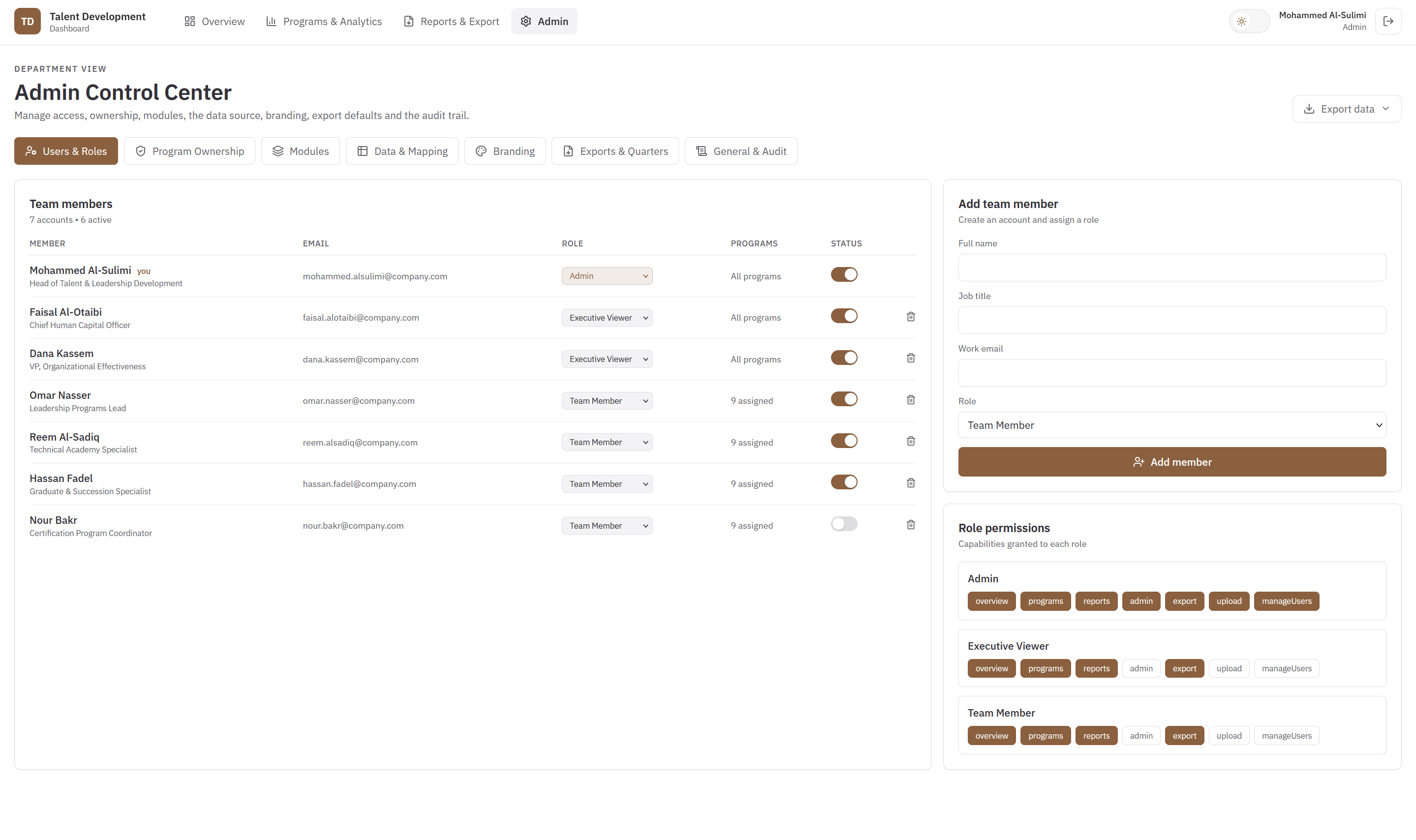Click the STATUS column header
This screenshot has height=840, width=1416.
click(846, 243)
